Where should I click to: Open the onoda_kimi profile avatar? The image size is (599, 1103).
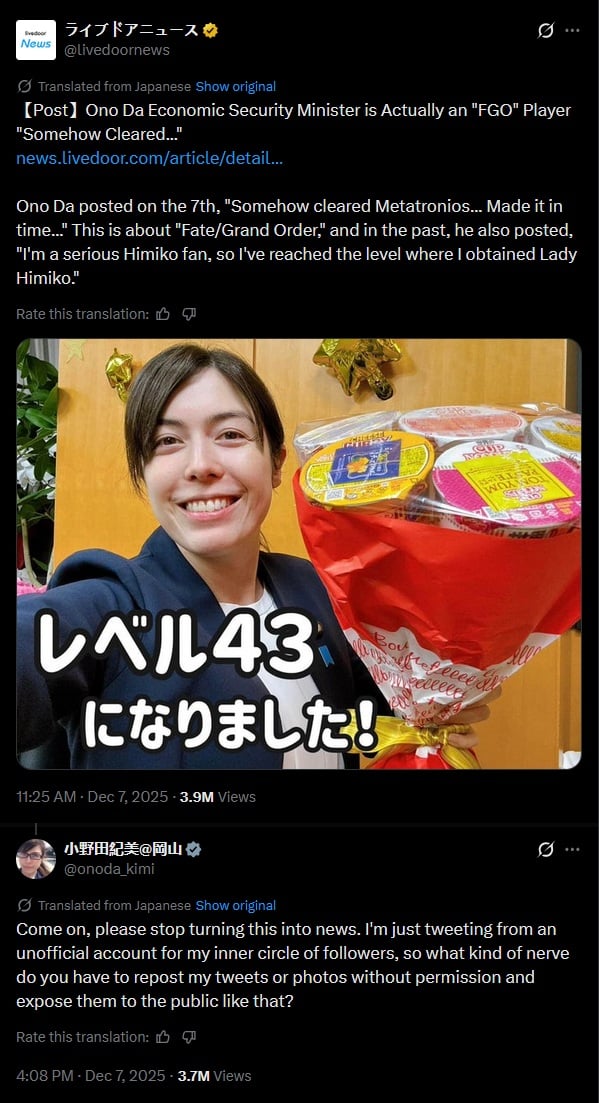[36, 859]
